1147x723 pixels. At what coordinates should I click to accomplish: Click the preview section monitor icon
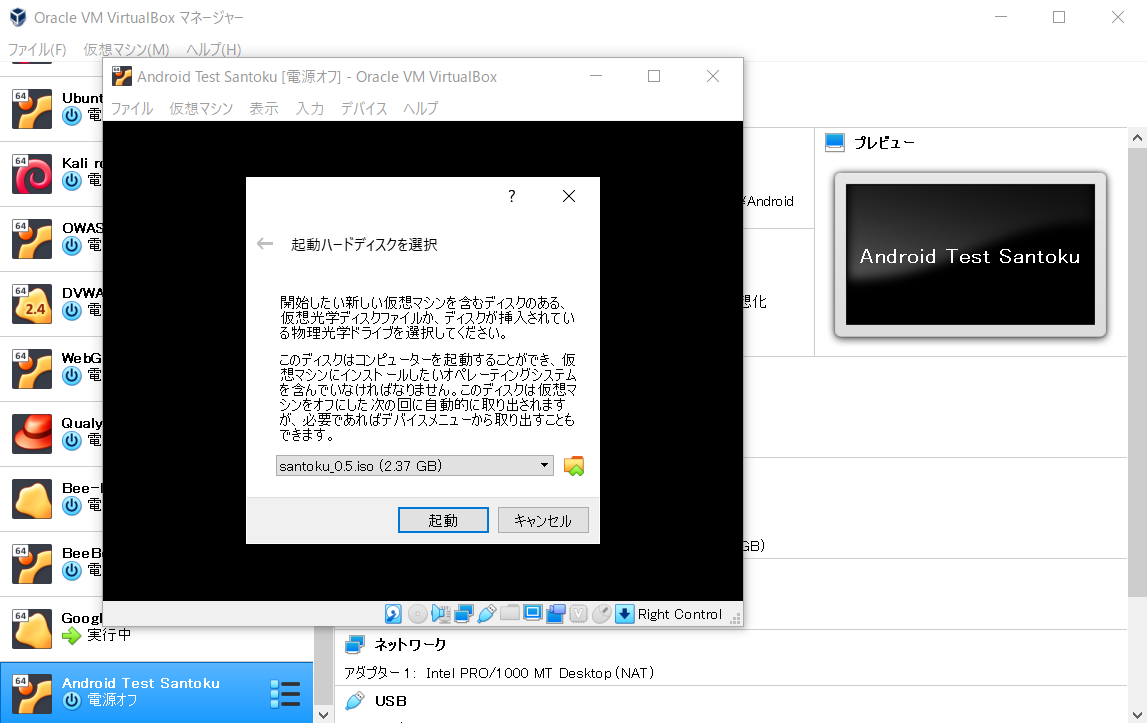[835, 142]
